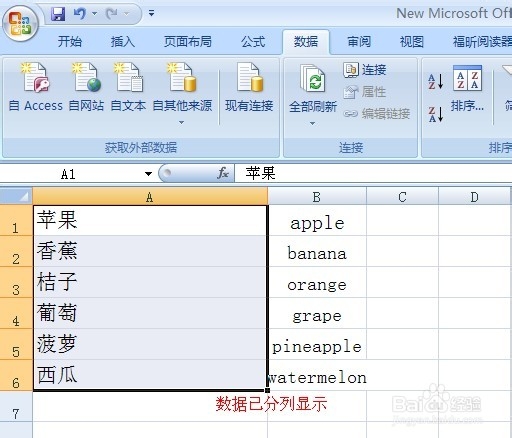This screenshot has width=512, height=438.
Task: Save the workbook via quick access
Action: (x=58, y=14)
